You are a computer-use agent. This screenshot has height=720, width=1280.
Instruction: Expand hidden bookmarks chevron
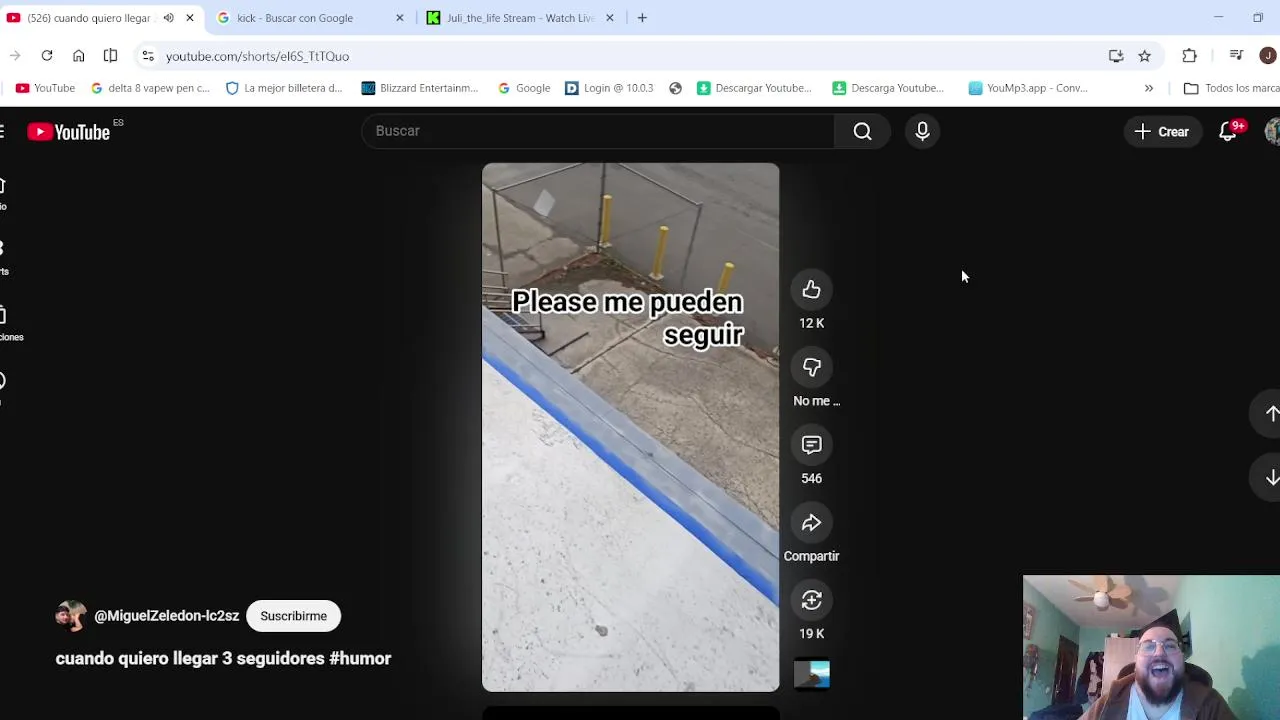1148,88
